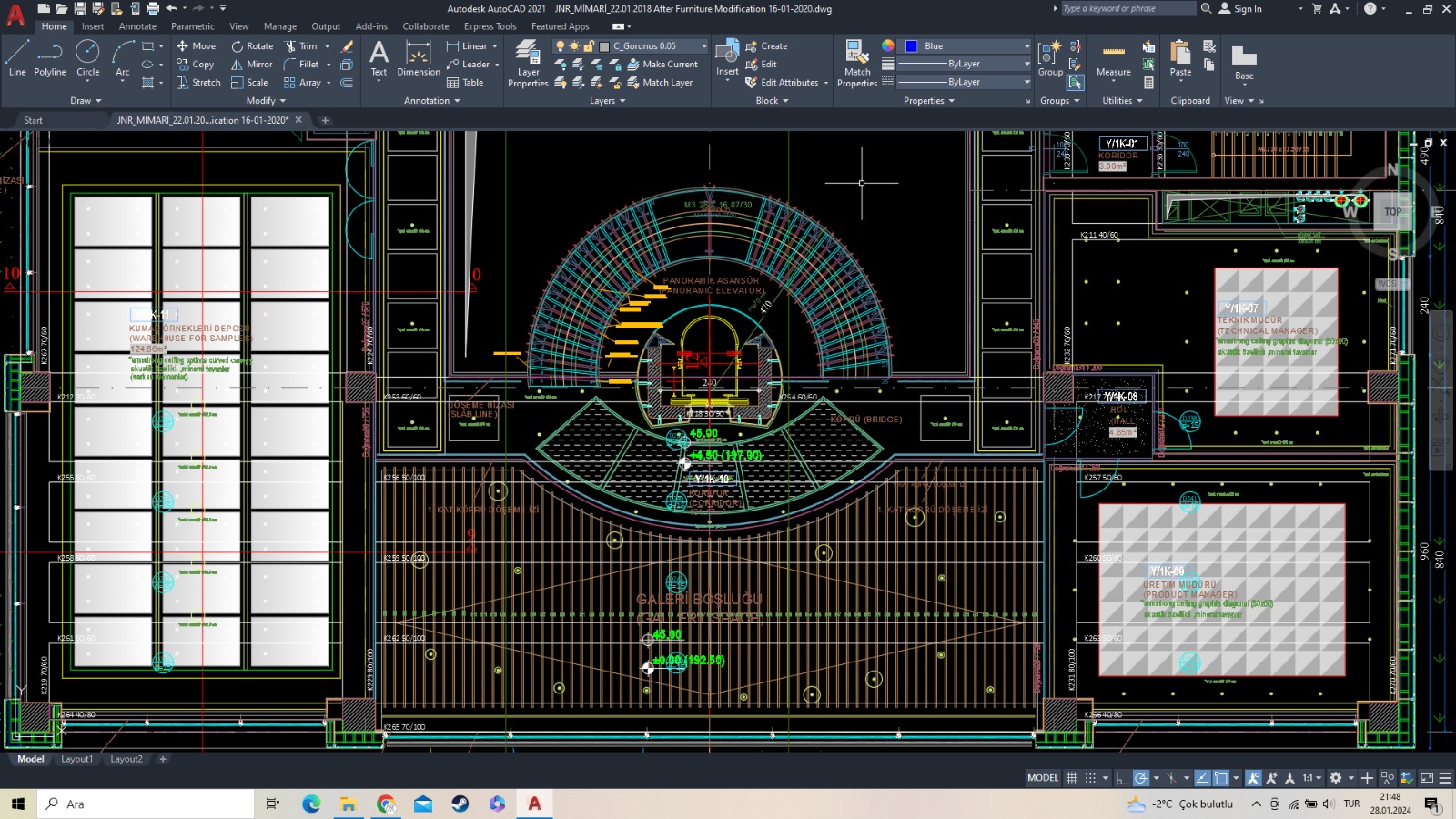Toggle ortho mode in status bar
The image size is (1456, 819).
tap(1122, 778)
